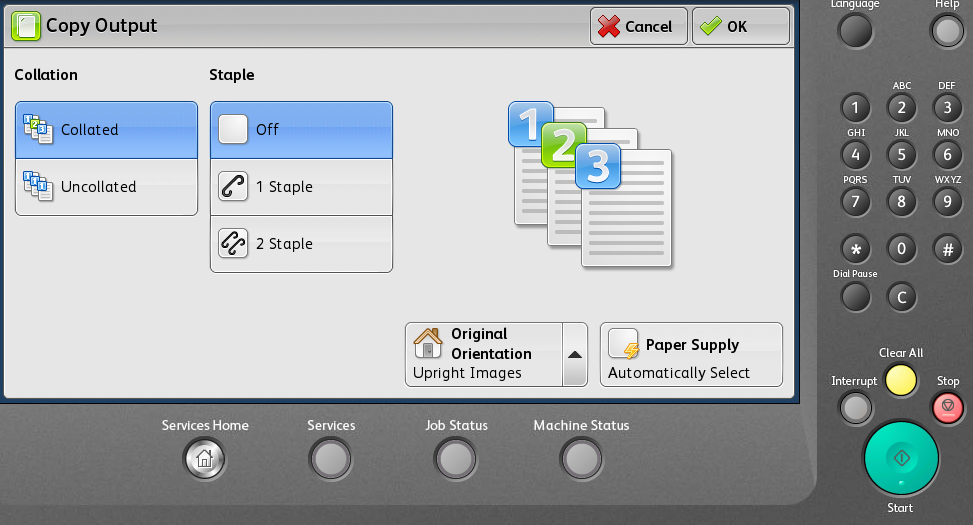
Task: Tap keypad digit 4 GHI
Action: pos(855,155)
